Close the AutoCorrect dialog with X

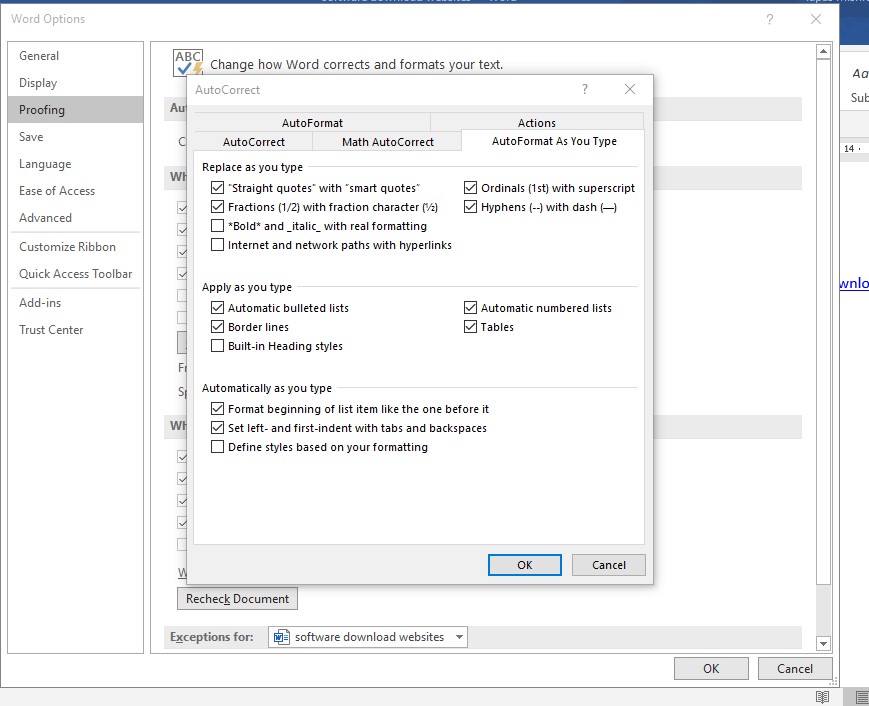pyautogui.click(x=630, y=89)
